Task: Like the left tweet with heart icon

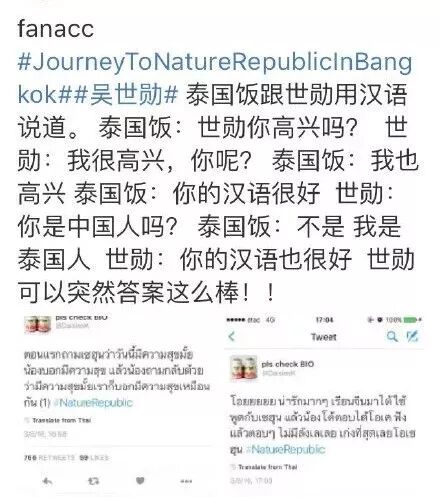Action: coord(140,480)
